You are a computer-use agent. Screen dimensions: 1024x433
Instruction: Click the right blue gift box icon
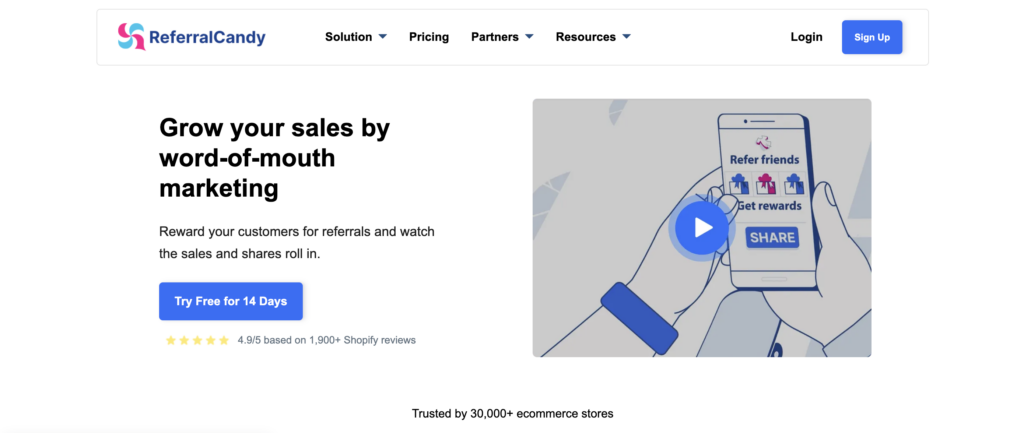click(793, 184)
